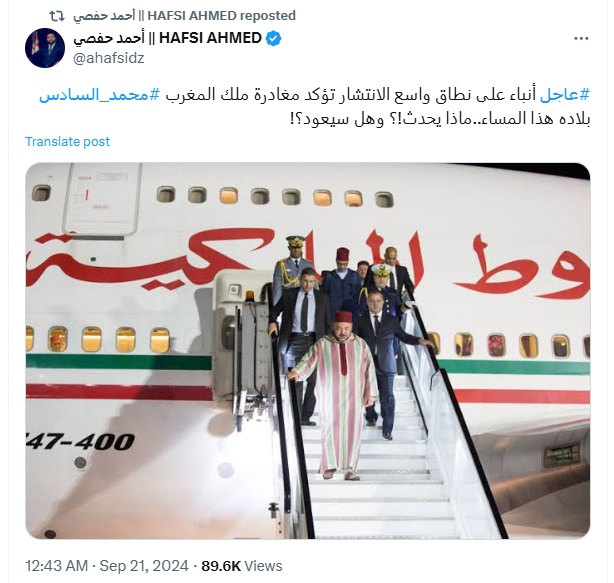Click the 89.6K Views counter

242,566
